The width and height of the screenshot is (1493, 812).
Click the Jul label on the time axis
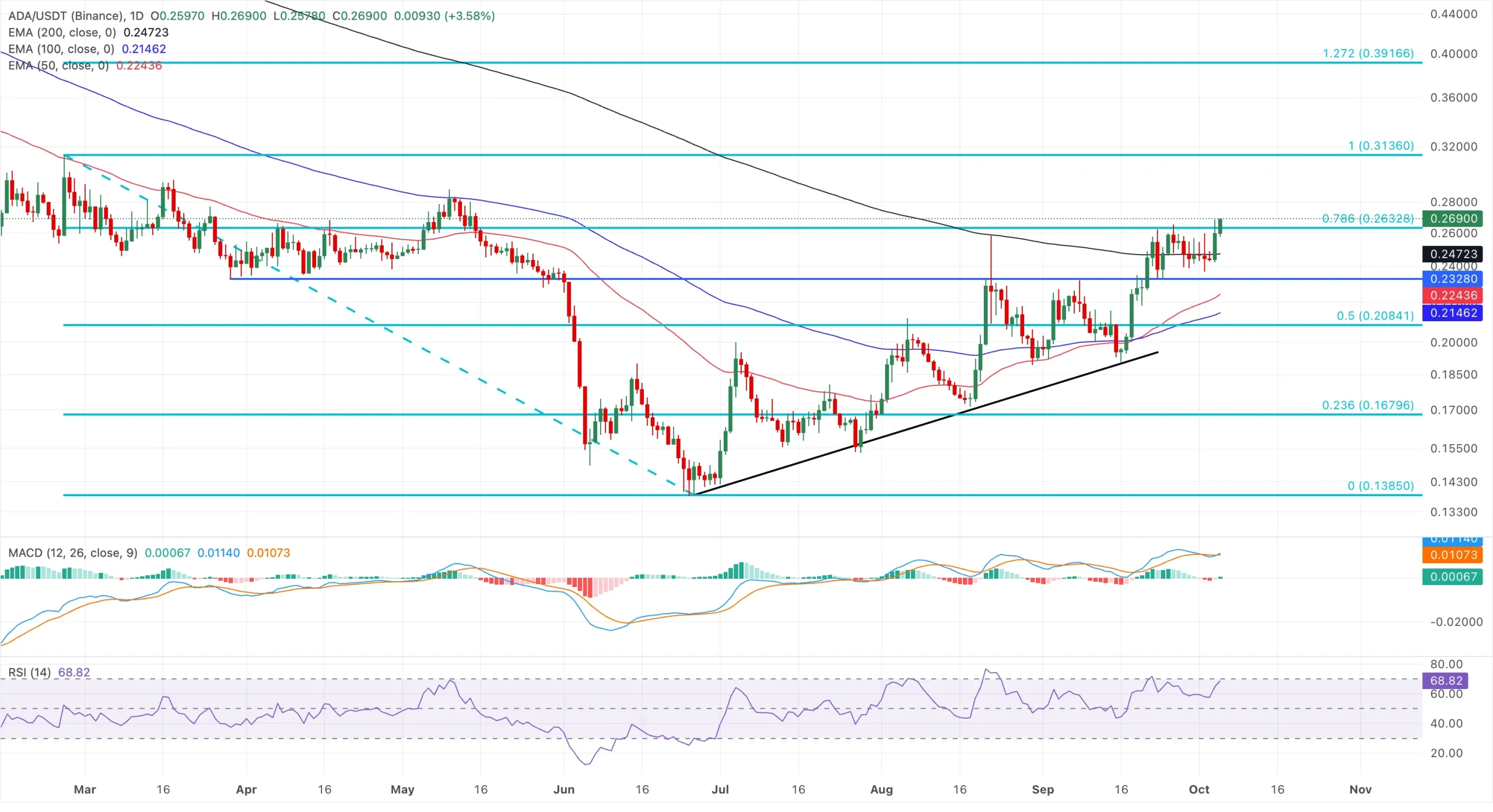tap(720, 789)
